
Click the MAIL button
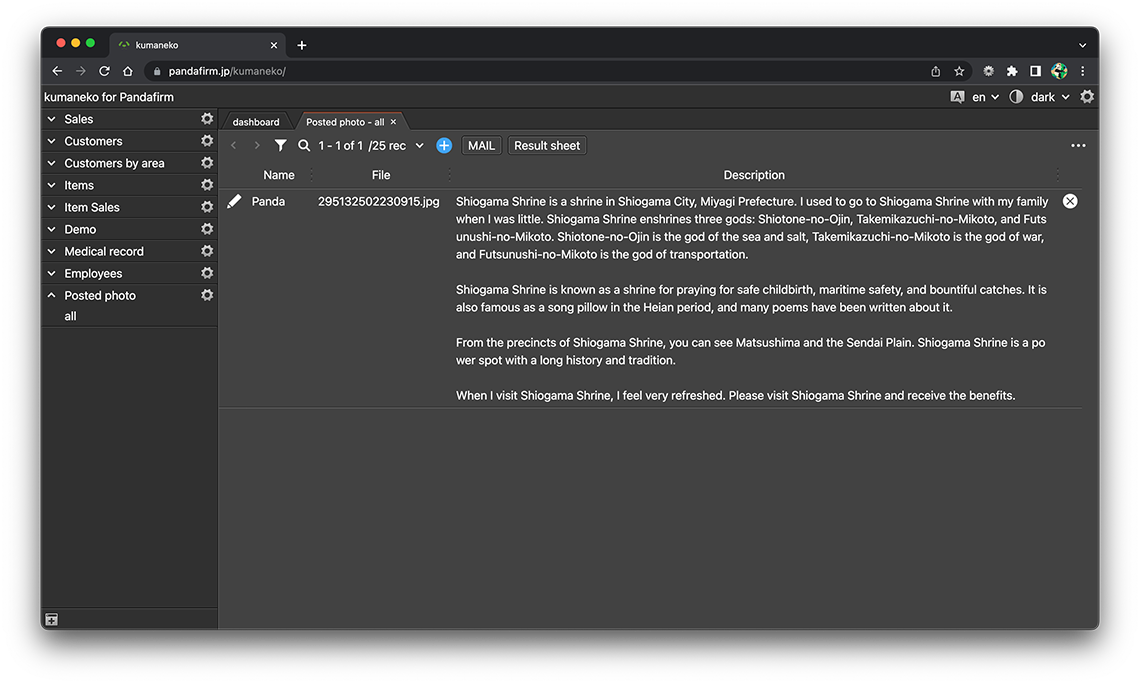click(481, 146)
